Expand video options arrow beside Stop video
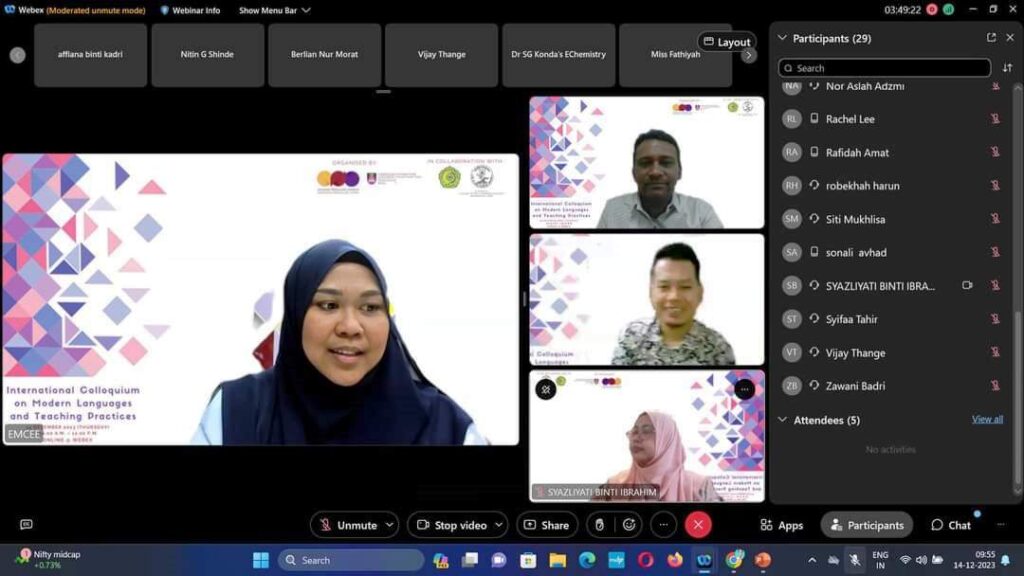The height and width of the screenshot is (576, 1024). point(498,525)
